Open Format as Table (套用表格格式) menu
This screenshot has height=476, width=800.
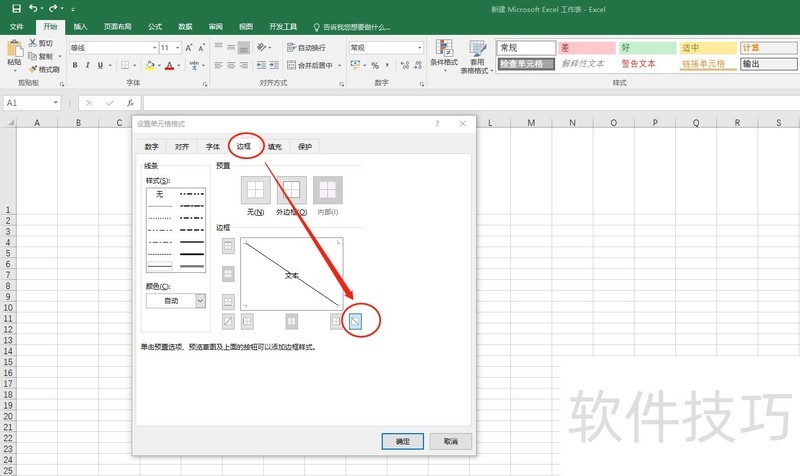(477, 57)
